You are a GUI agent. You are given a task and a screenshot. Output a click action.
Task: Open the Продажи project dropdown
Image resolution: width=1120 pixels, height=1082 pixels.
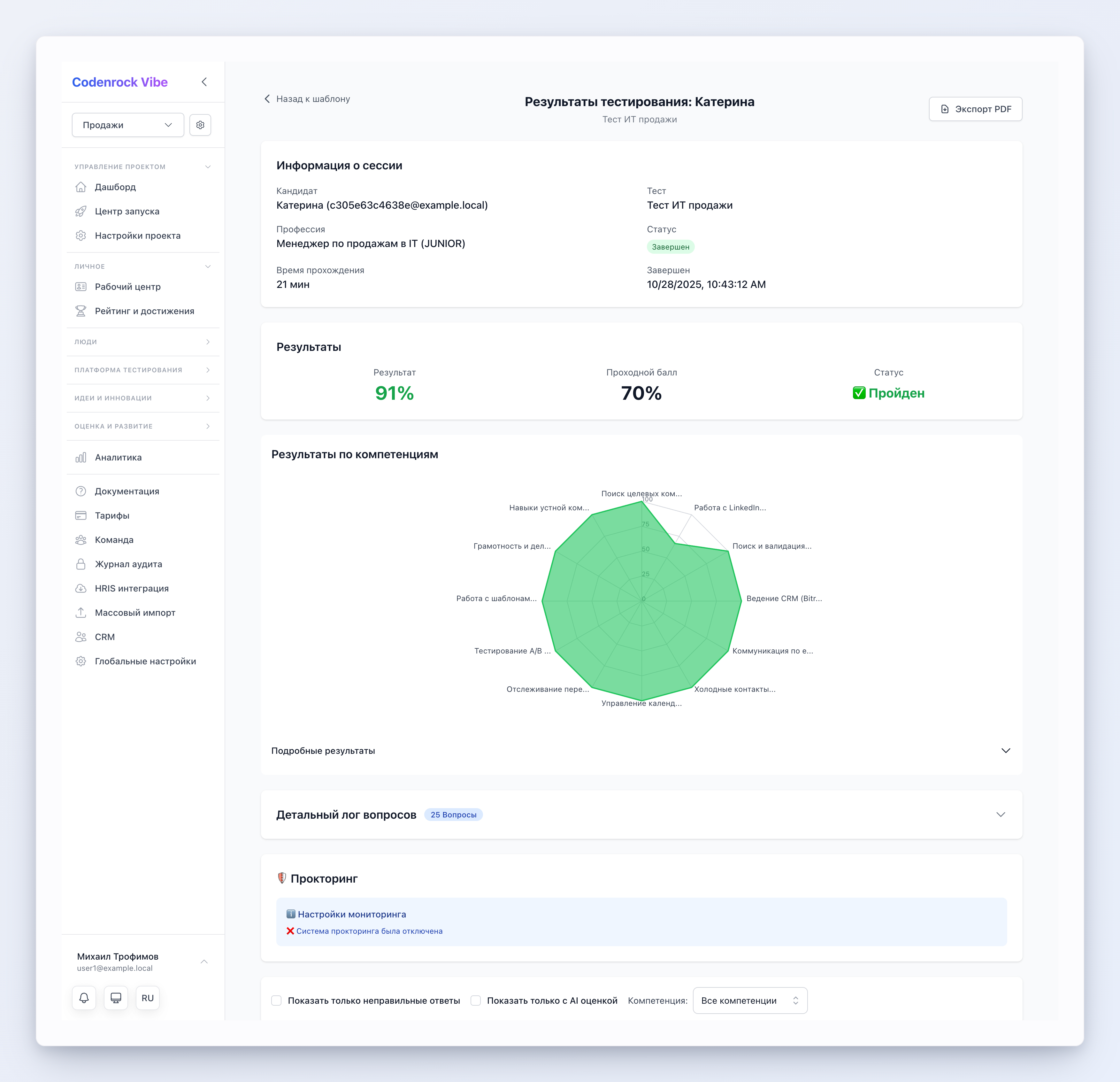tap(128, 125)
